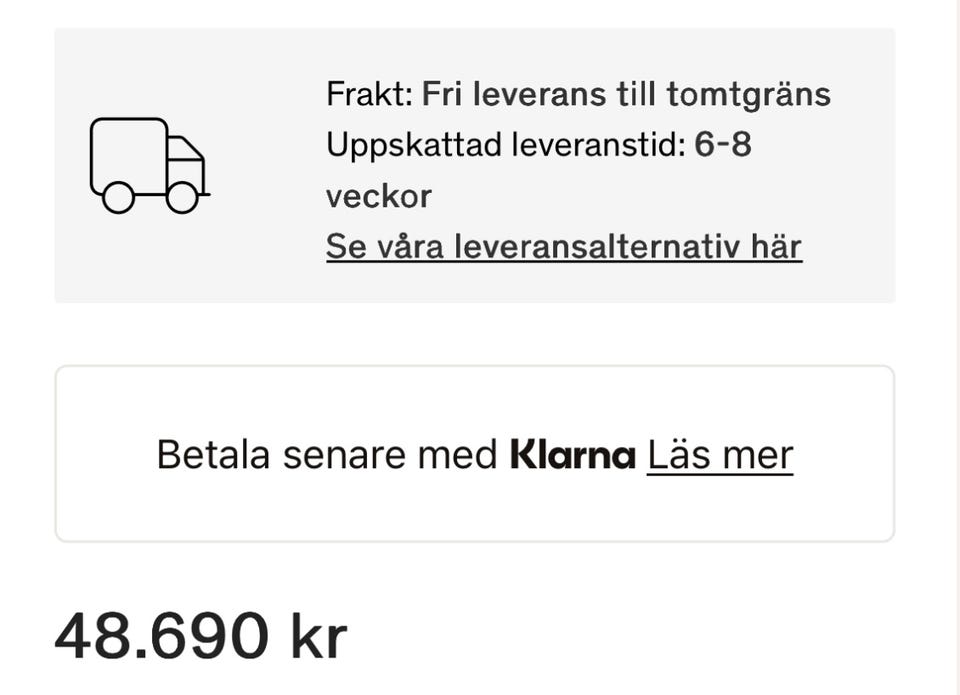Screen dimensions: 960x695
Task: Click the "Betala senare med" text
Action: 327,455
